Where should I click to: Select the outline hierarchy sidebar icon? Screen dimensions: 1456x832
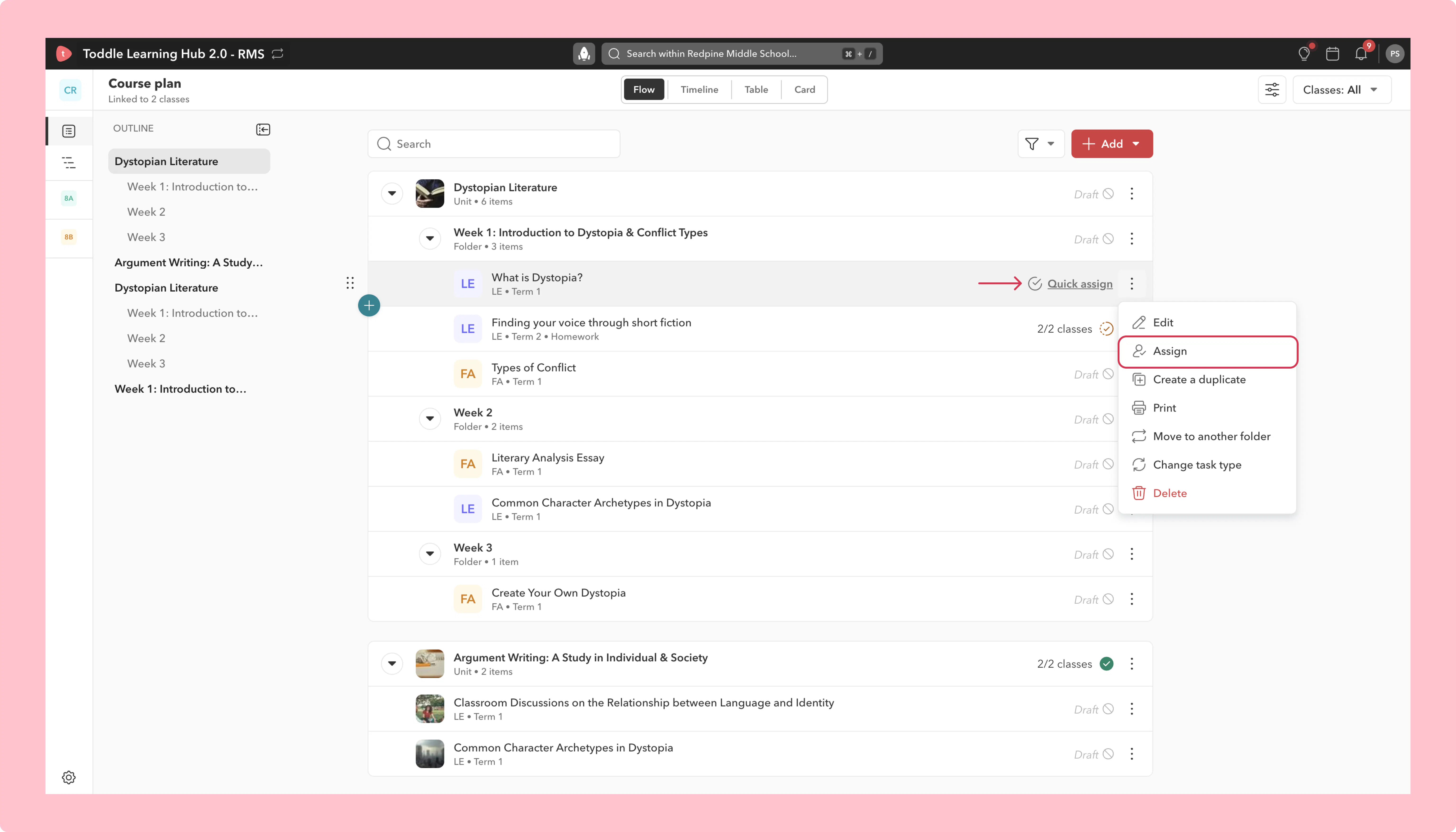68,163
